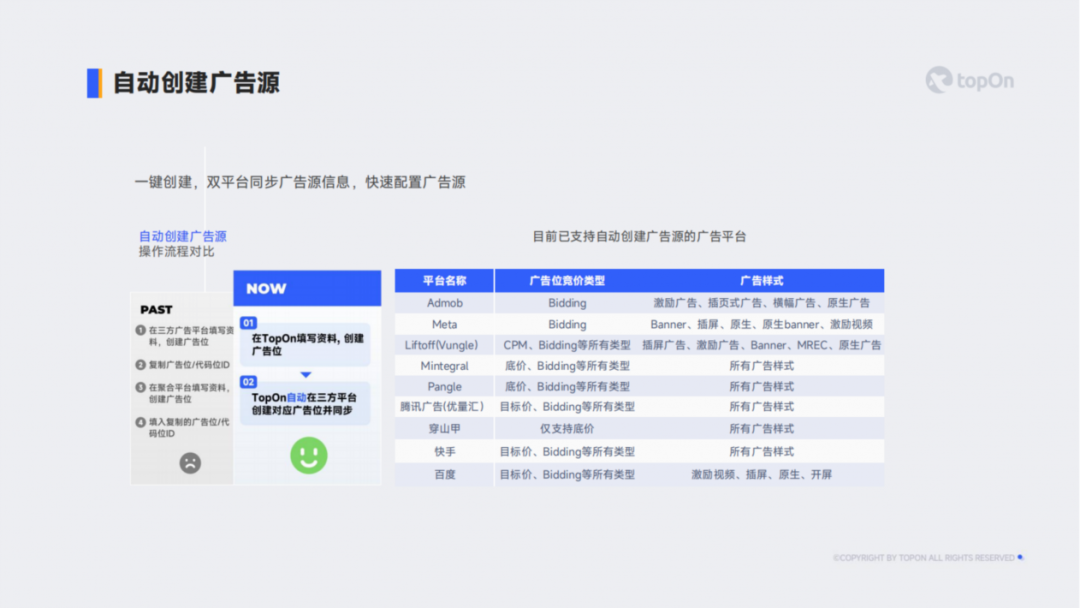The height and width of the screenshot is (608, 1080).
Task: Click 目标价、Bidding等所有类型 in 快手 row
Action: (x=567, y=452)
